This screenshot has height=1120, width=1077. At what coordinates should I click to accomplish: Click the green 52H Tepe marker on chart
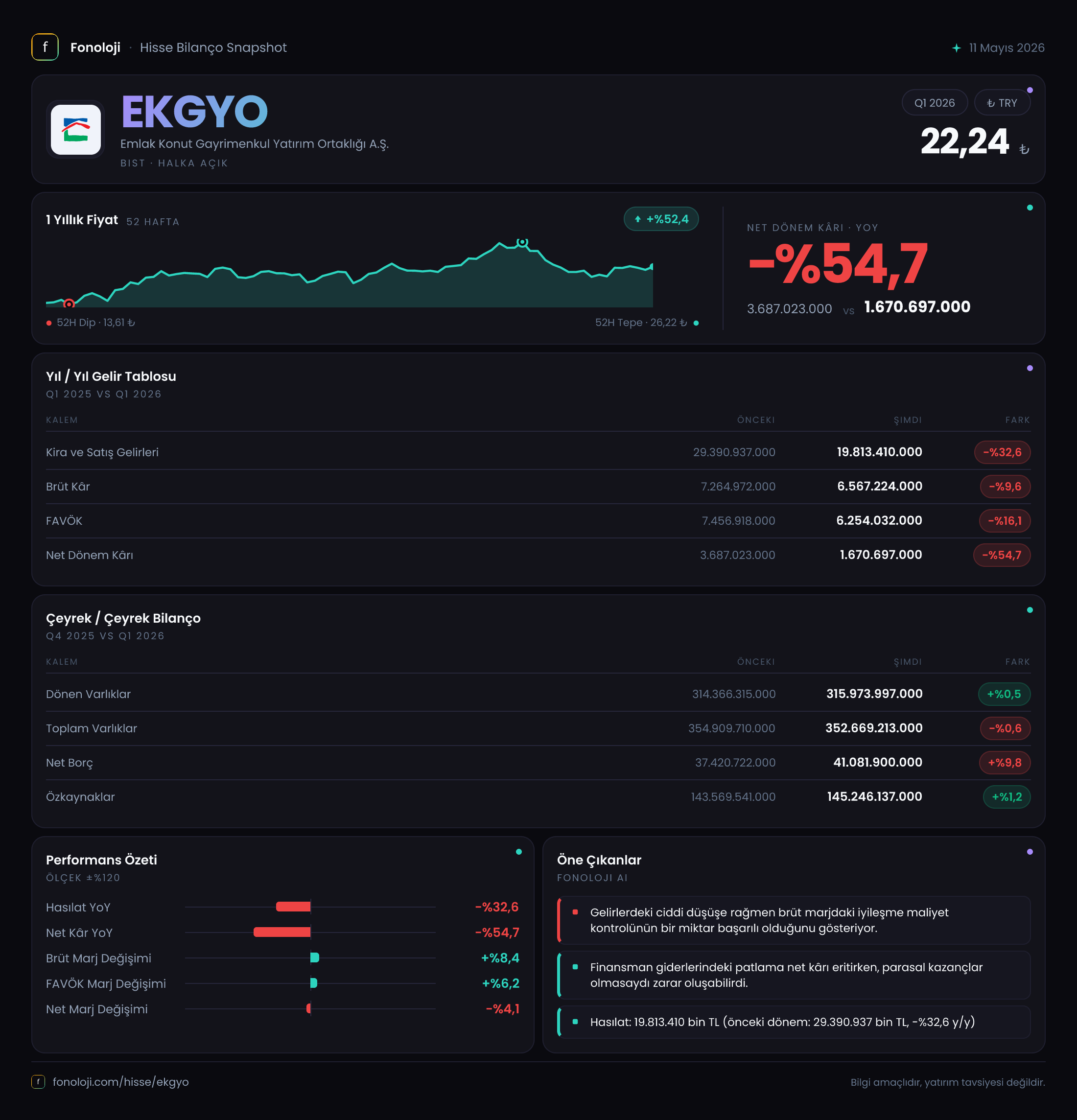click(522, 242)
